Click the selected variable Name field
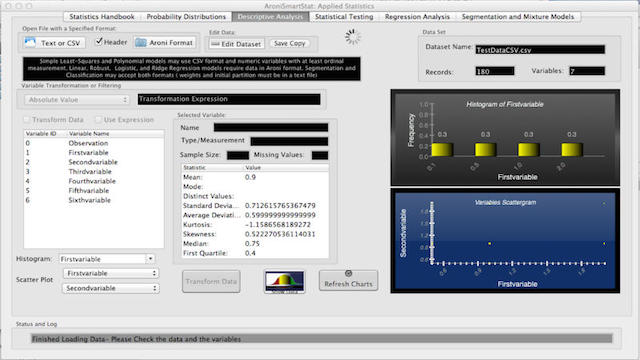The height and width of the screenshot is (360, 640). [271, 127]
